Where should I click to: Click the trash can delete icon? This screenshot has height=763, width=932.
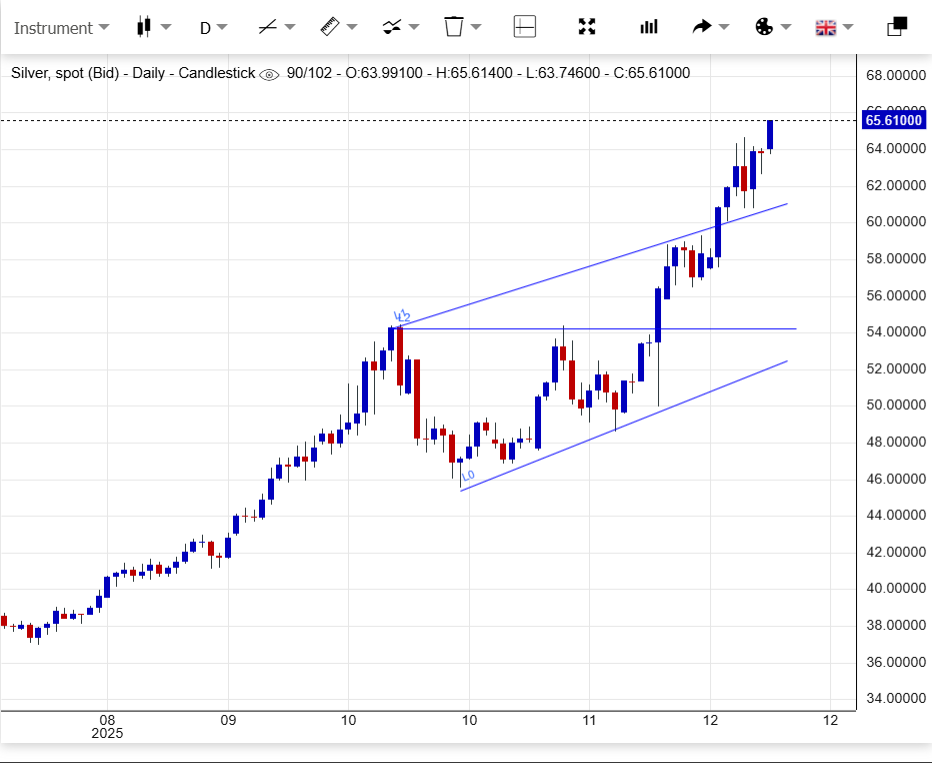pyautogui.click(x=454, y=27)
